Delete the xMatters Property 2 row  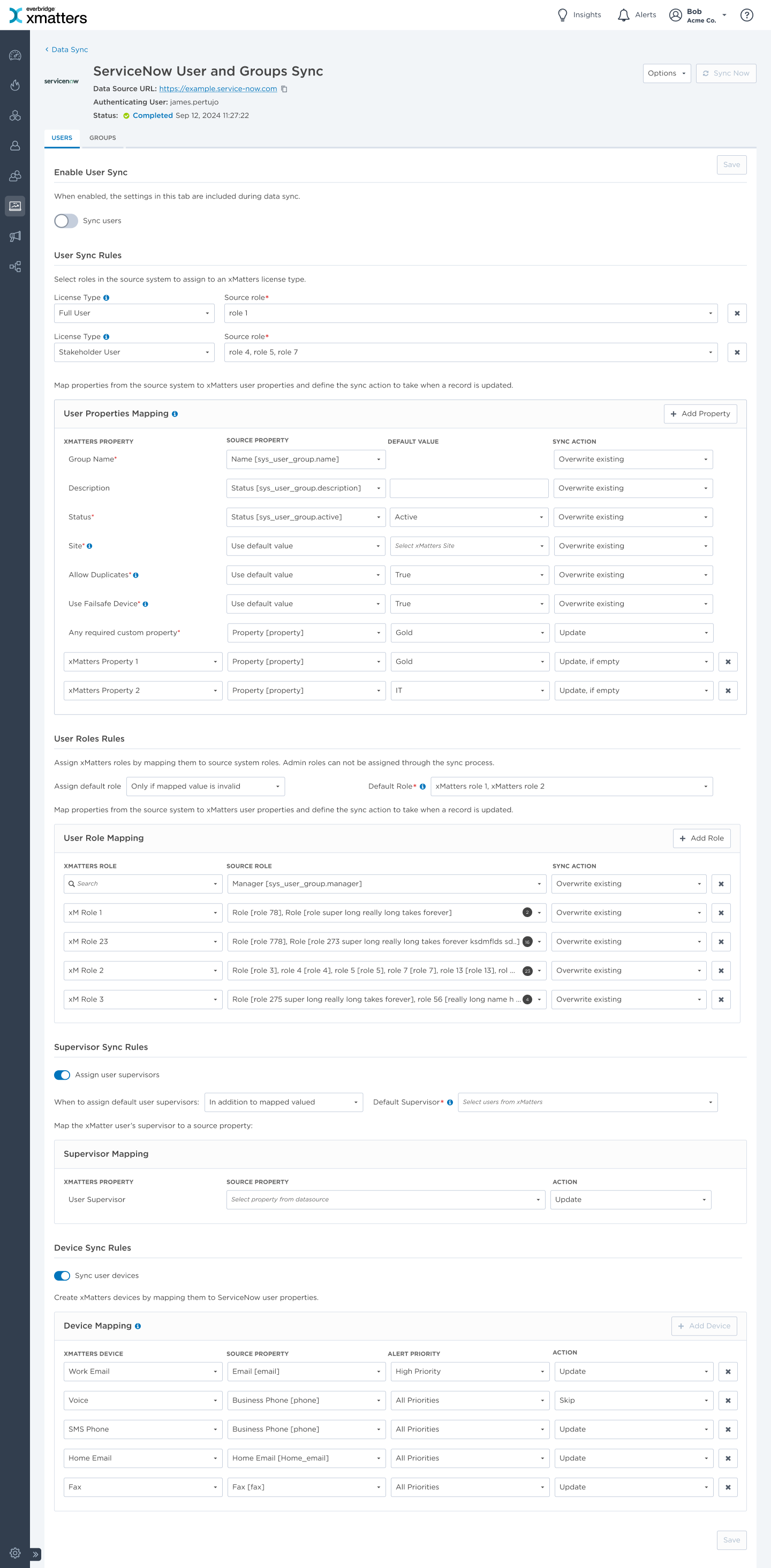[728, 690]
